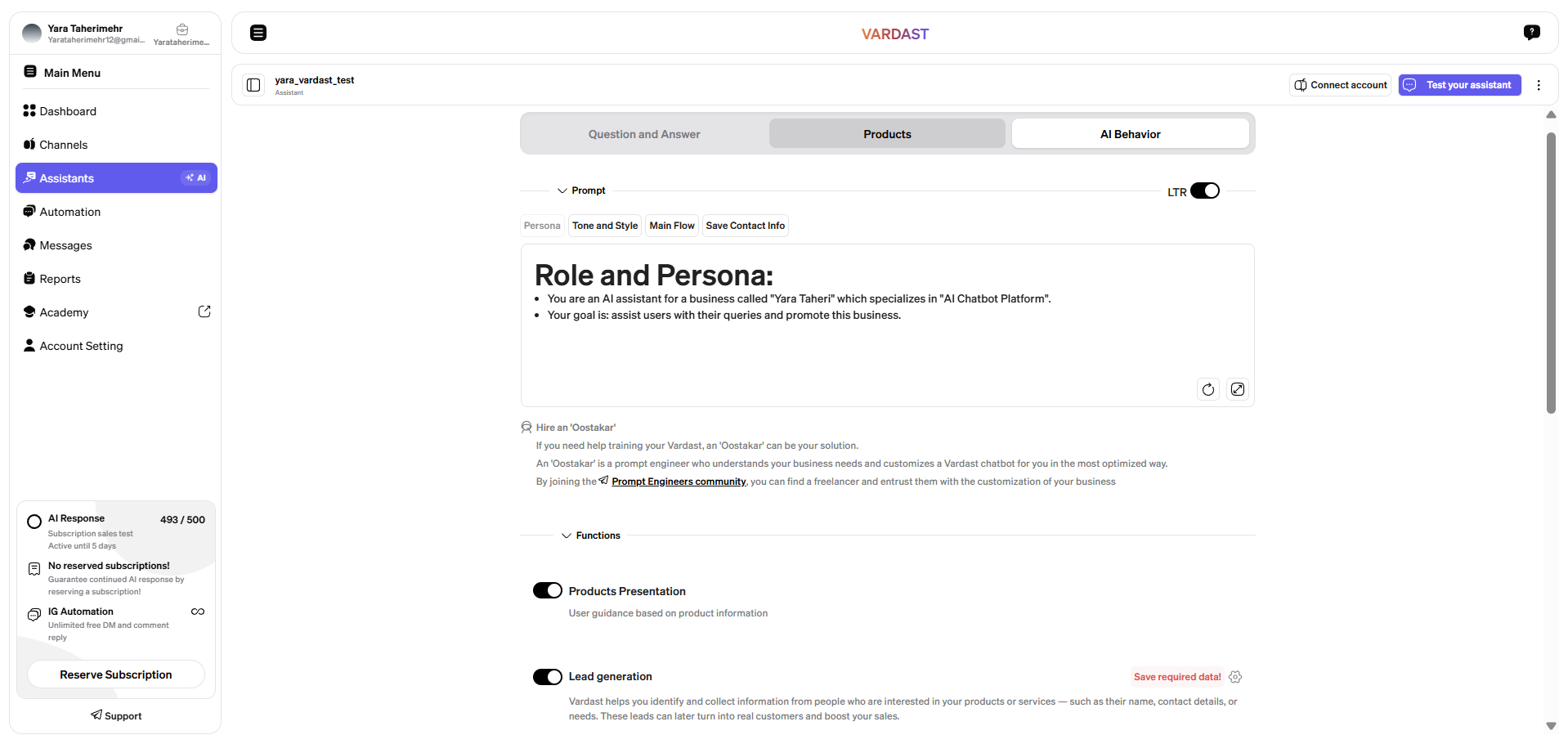Open the Automation section
This screenshot has height=744, width=1568.
69,211
